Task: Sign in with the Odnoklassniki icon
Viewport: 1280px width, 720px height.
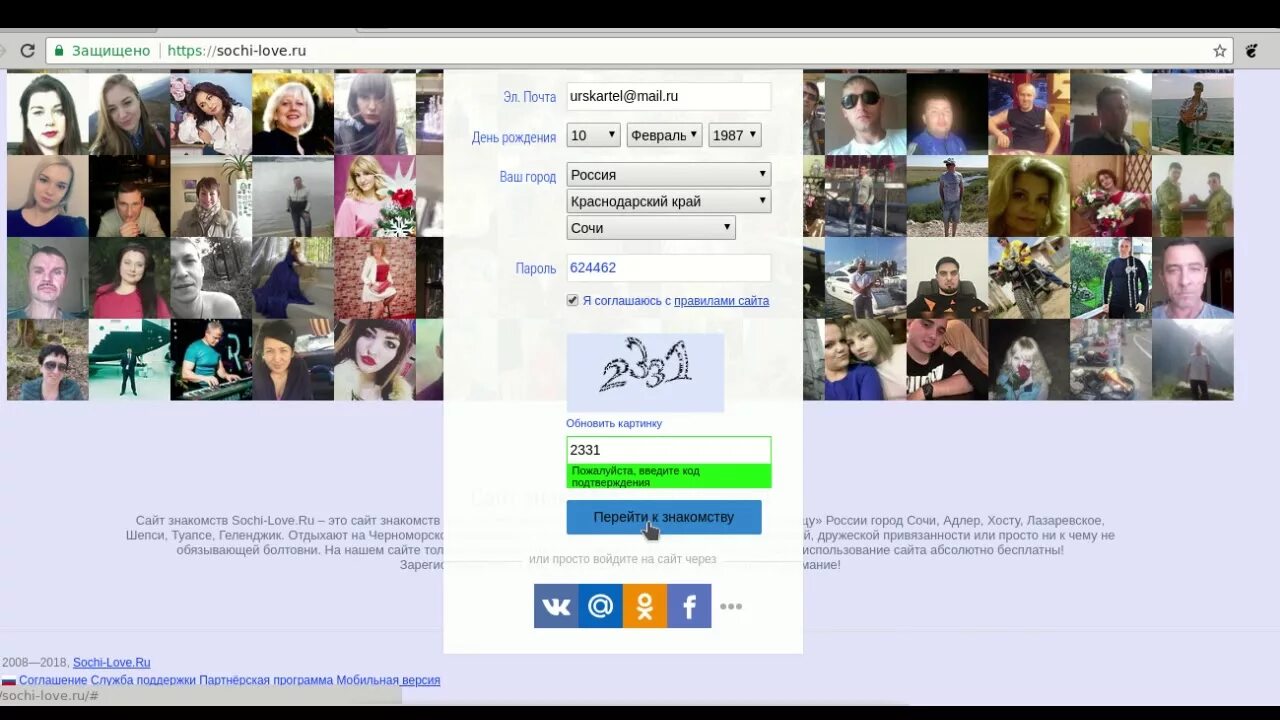Action: coord(644,606)
